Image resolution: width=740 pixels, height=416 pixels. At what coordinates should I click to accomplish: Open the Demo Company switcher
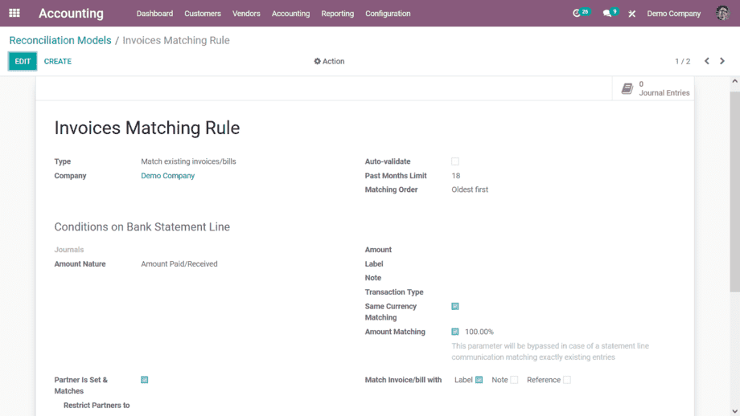(673, 14)
